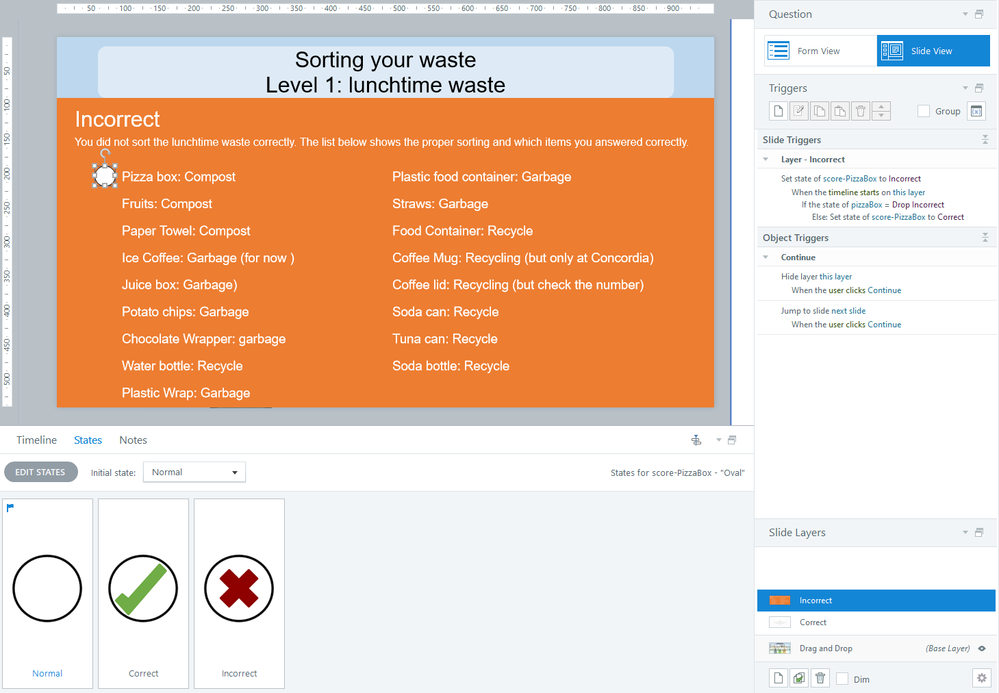Edit the selected trigger

tap(798, 111)
